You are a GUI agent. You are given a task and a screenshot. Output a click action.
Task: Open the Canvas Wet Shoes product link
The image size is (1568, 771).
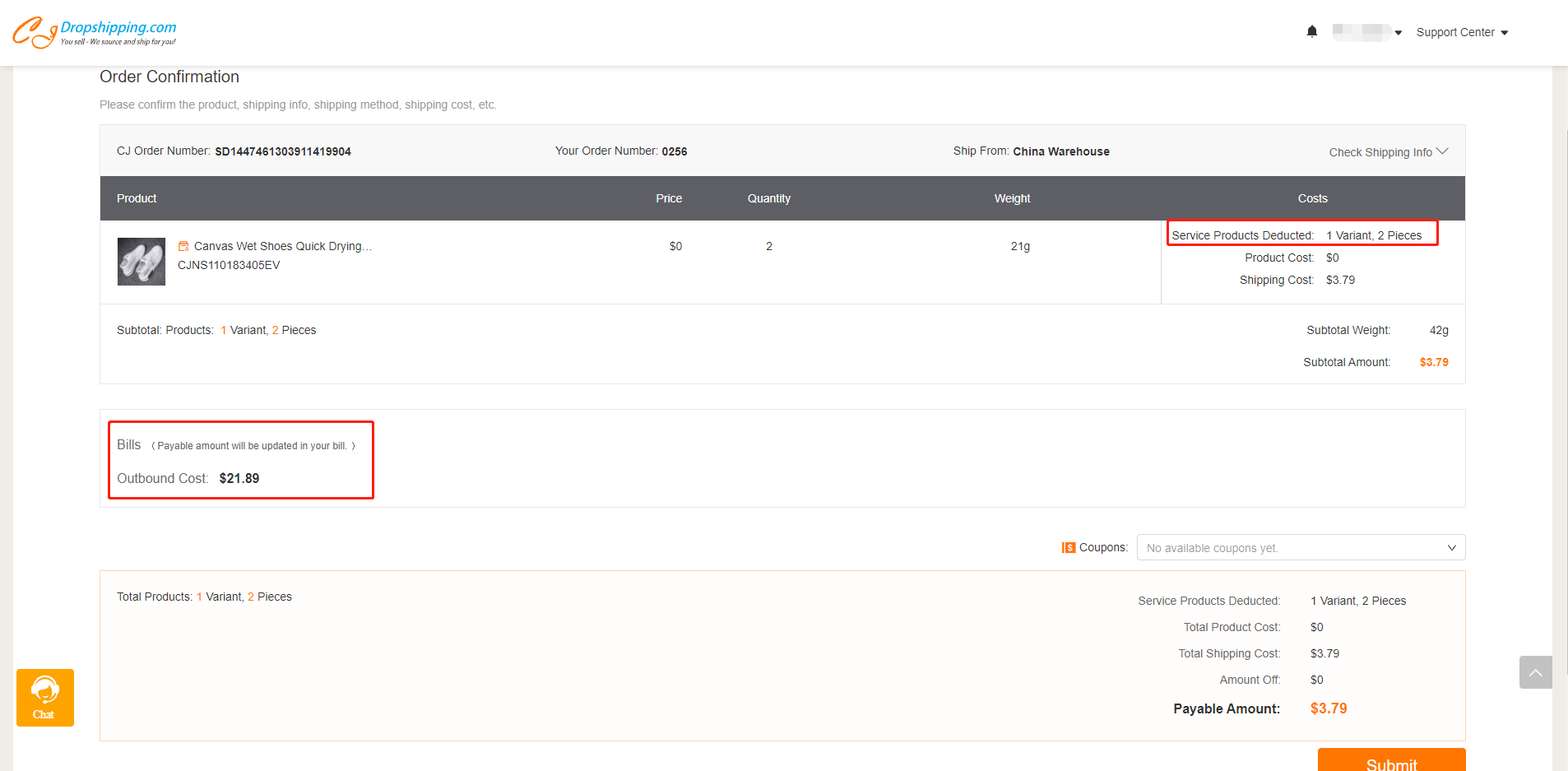[x=282, y=246]
